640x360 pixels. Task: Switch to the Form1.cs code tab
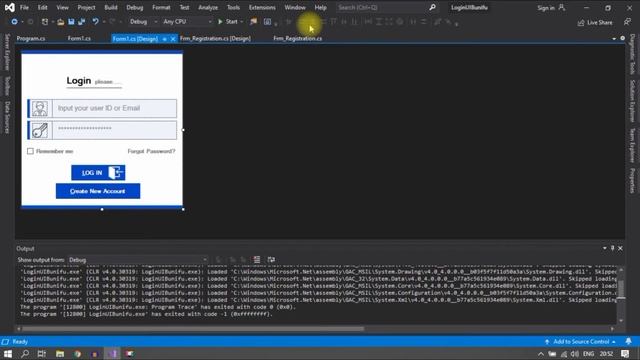point(79,38)
